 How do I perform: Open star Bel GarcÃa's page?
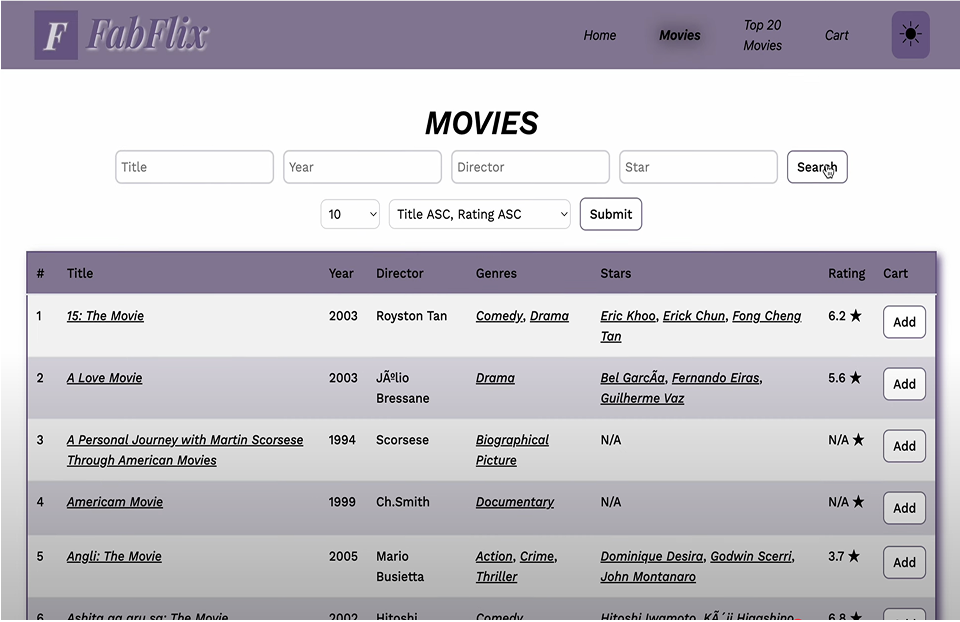[x=632, y=378]
